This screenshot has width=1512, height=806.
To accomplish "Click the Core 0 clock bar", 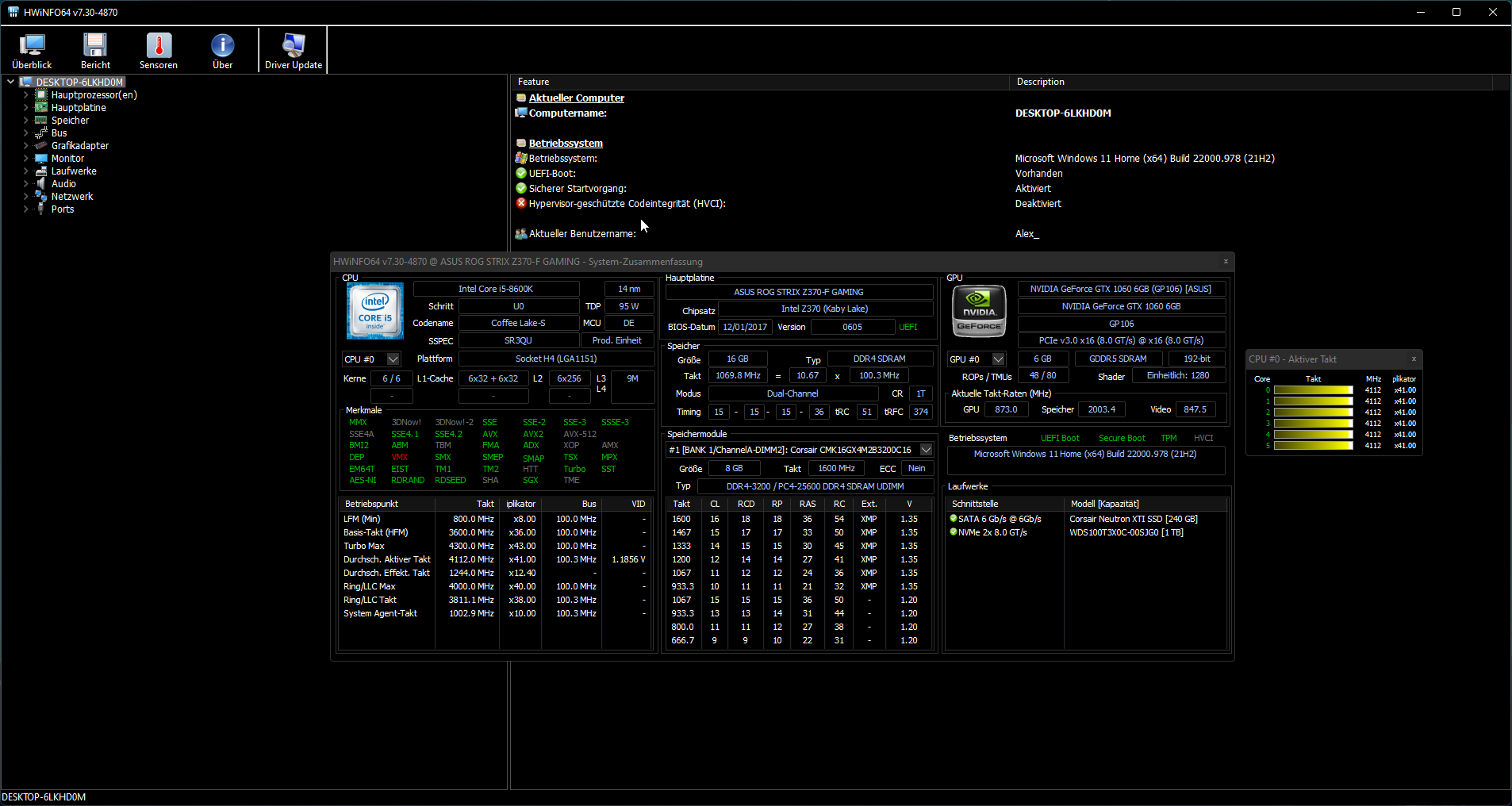I will point(1313,390).
